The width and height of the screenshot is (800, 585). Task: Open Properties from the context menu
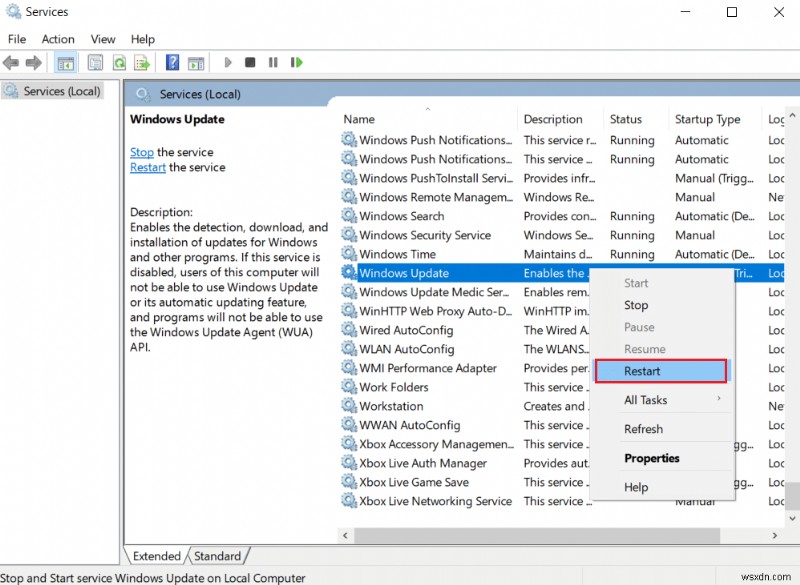(654, 458)
